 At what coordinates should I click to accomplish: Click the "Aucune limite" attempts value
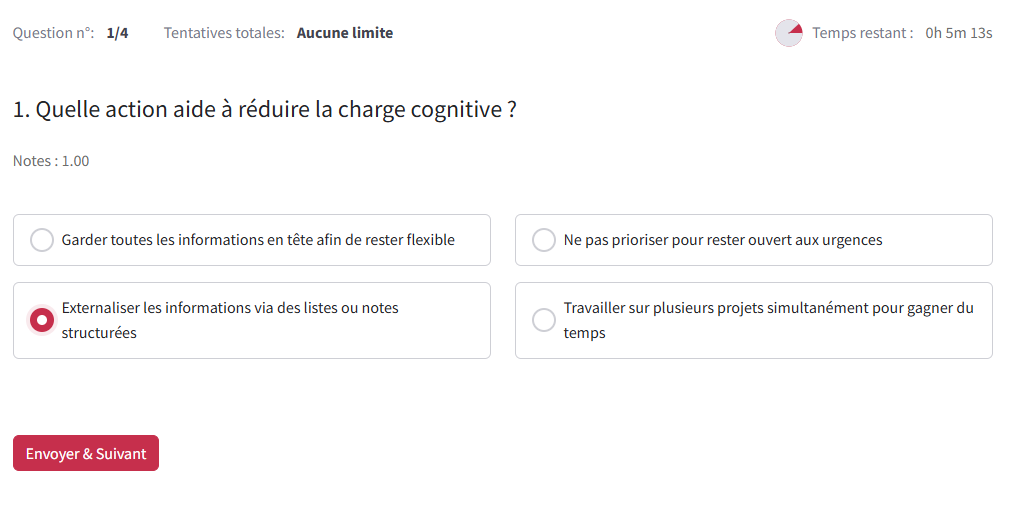345,33
